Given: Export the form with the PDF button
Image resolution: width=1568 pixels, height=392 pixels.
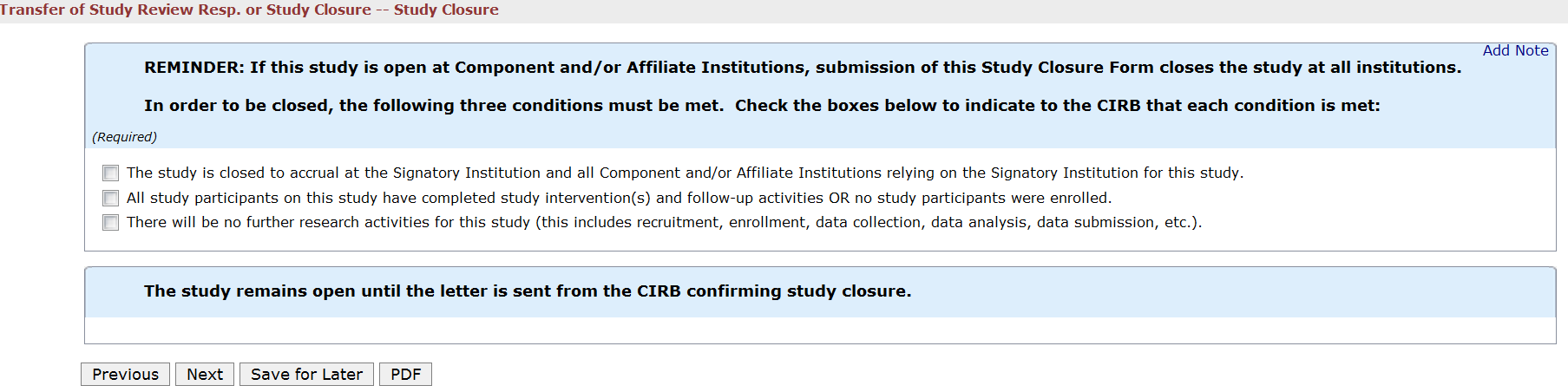Looking at the screenshot, I should (405, 374).
